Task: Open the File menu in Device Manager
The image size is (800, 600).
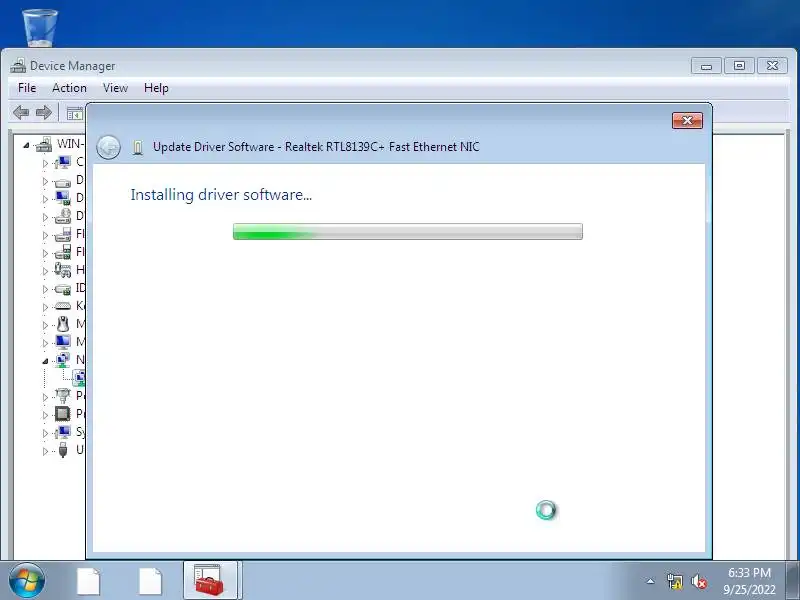Action: [27, 88]
